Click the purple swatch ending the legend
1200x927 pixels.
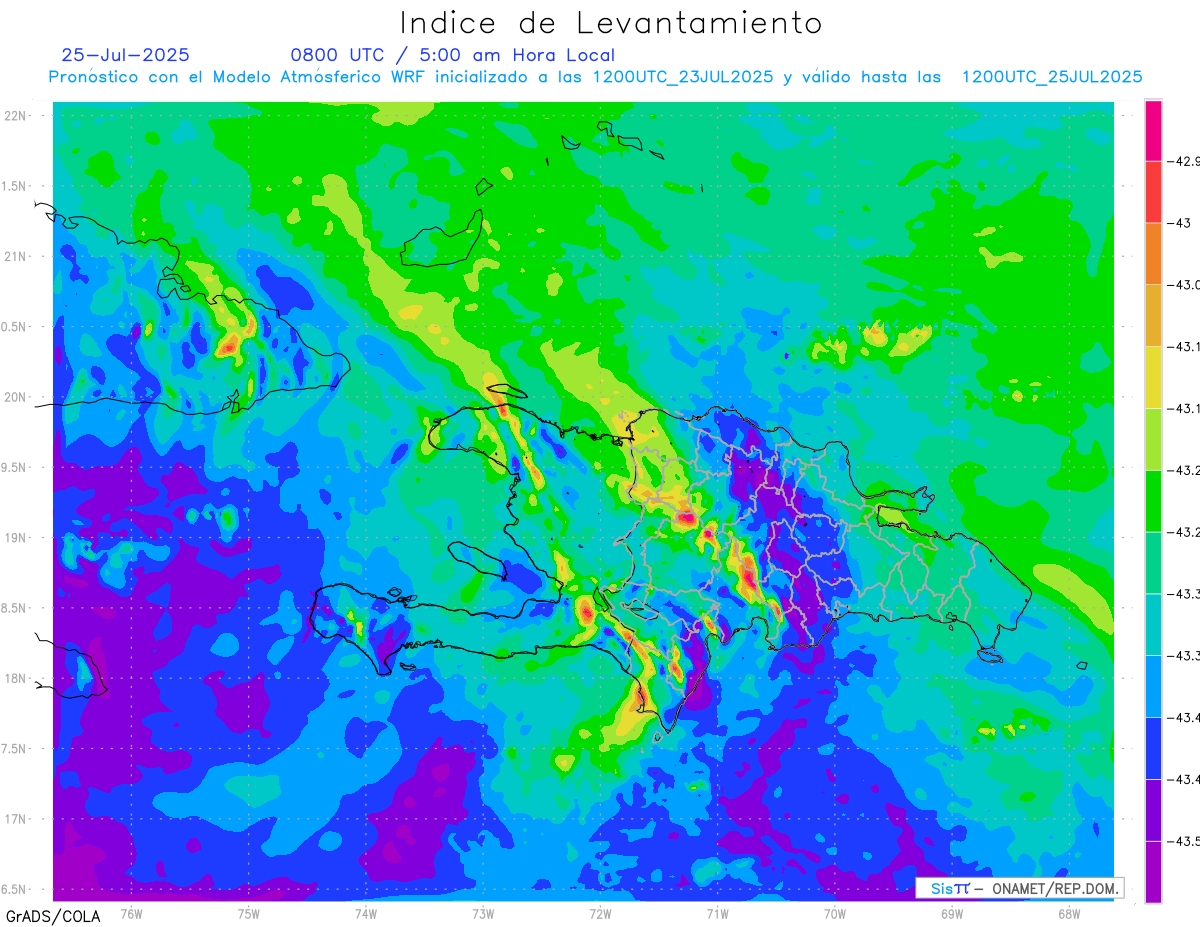[1153, 872]
